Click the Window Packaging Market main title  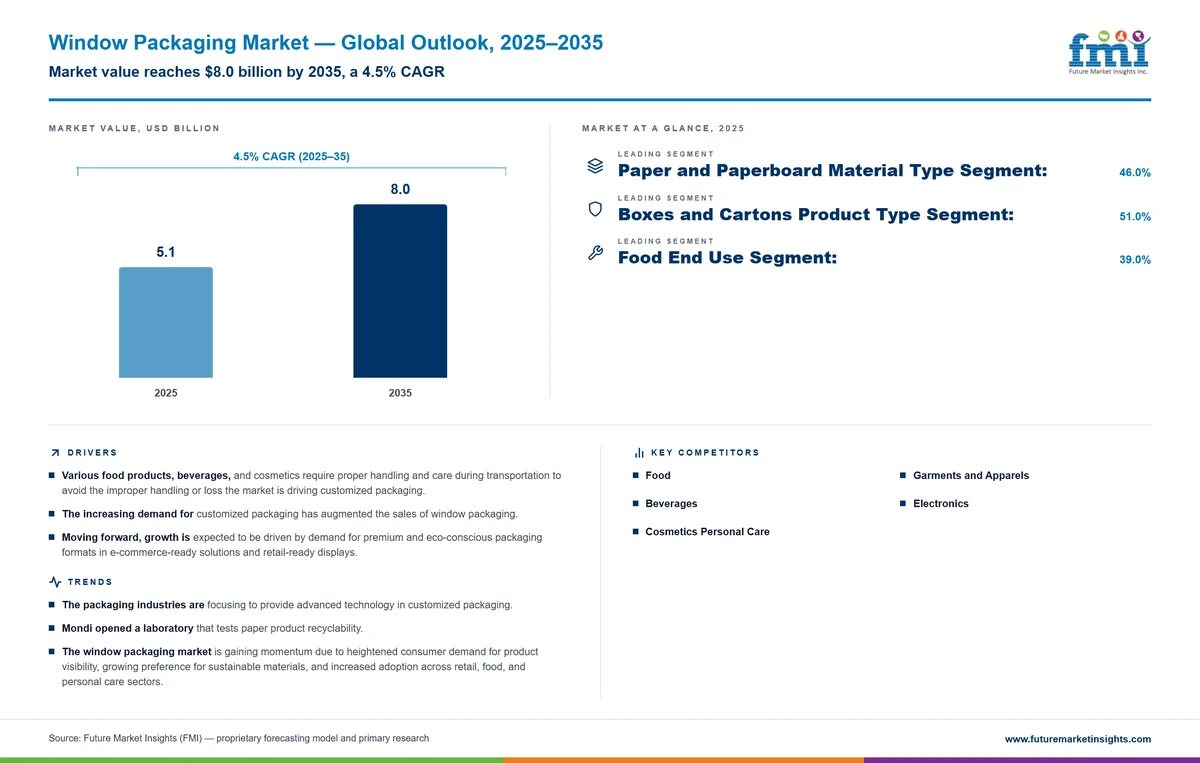click(326, 43)
